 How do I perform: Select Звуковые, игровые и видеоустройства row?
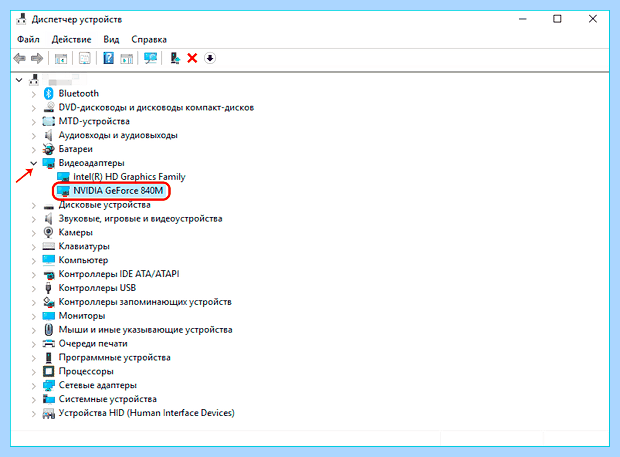pos(140,219)
